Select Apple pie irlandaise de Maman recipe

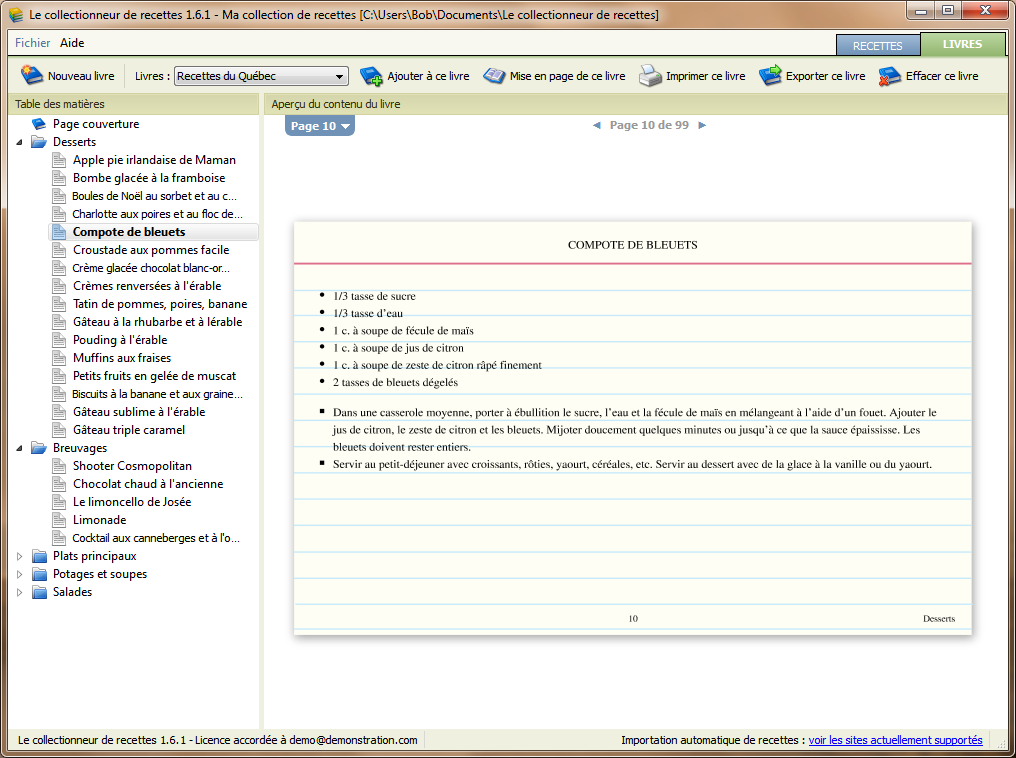pos(154,160)
